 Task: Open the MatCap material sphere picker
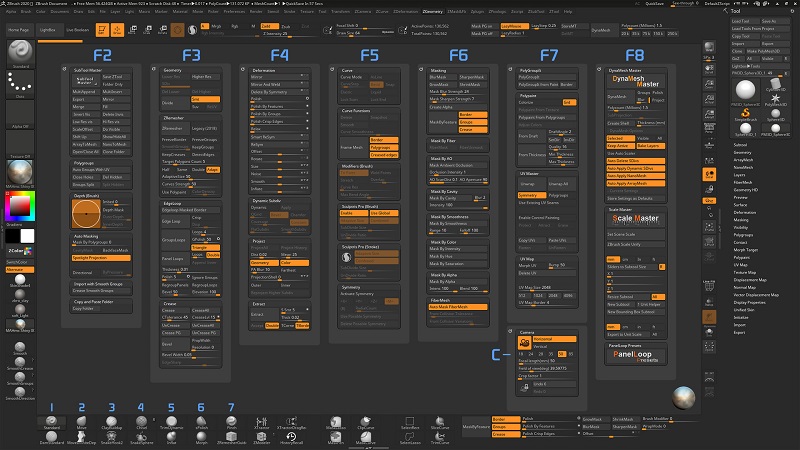point(18,173)
